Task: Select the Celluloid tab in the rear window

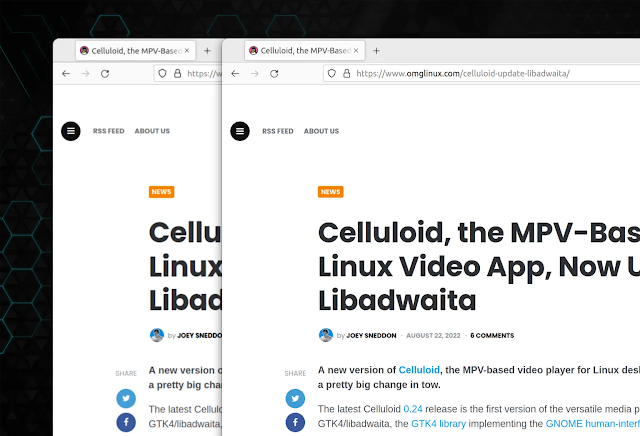Action: tap(136, 51)
